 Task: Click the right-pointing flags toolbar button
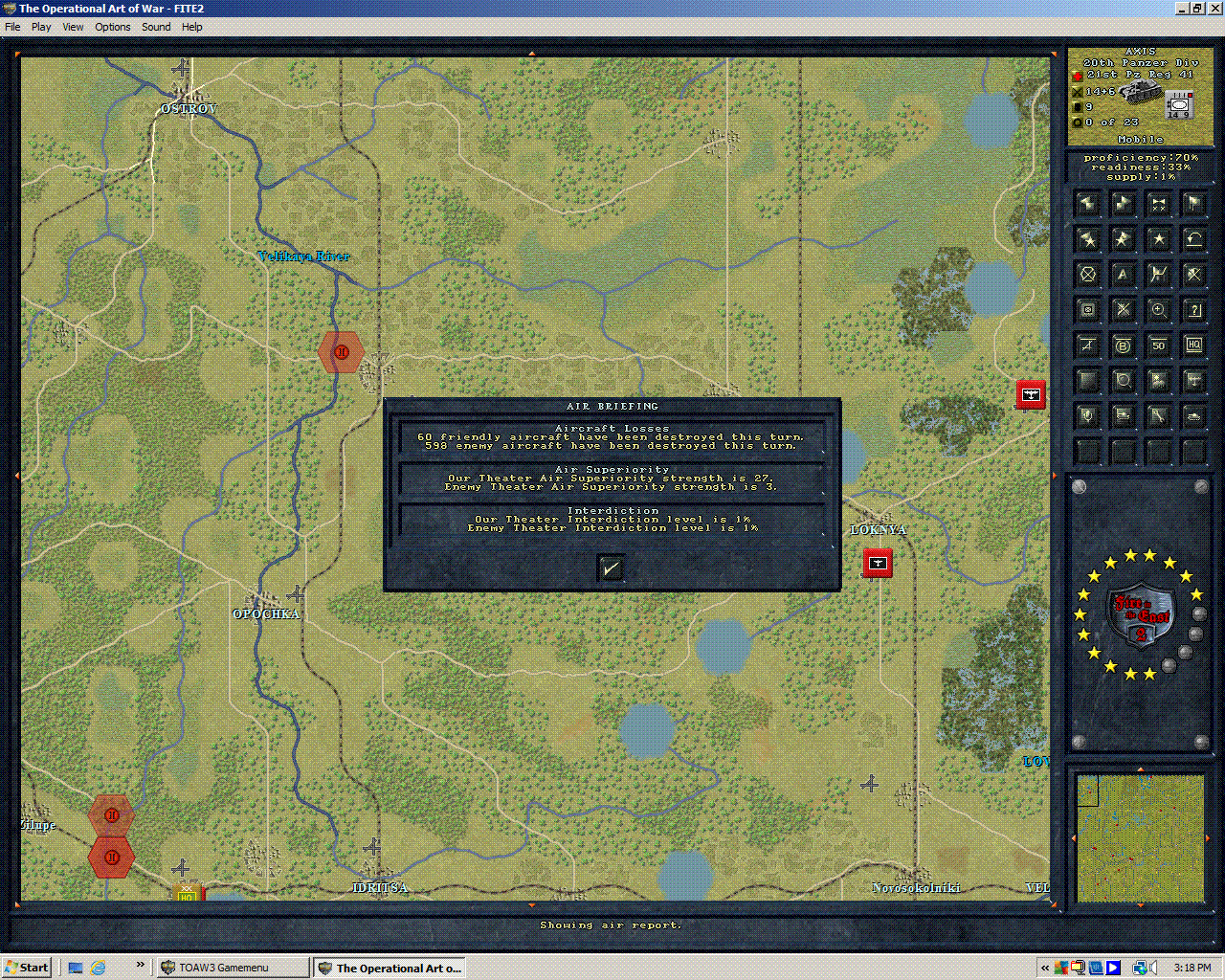(1124, 204)
